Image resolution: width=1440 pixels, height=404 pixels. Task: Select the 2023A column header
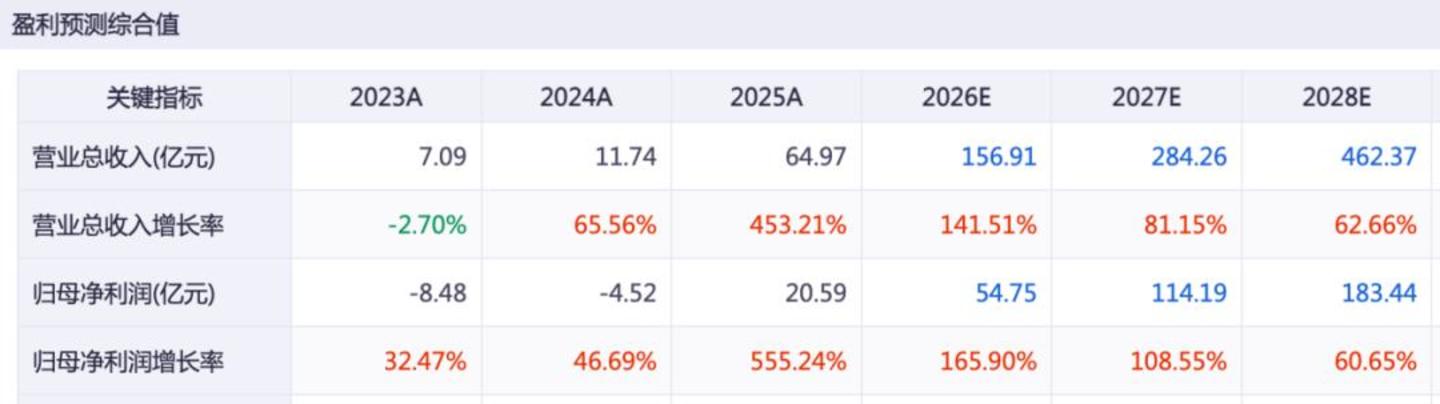pos(386,98)
